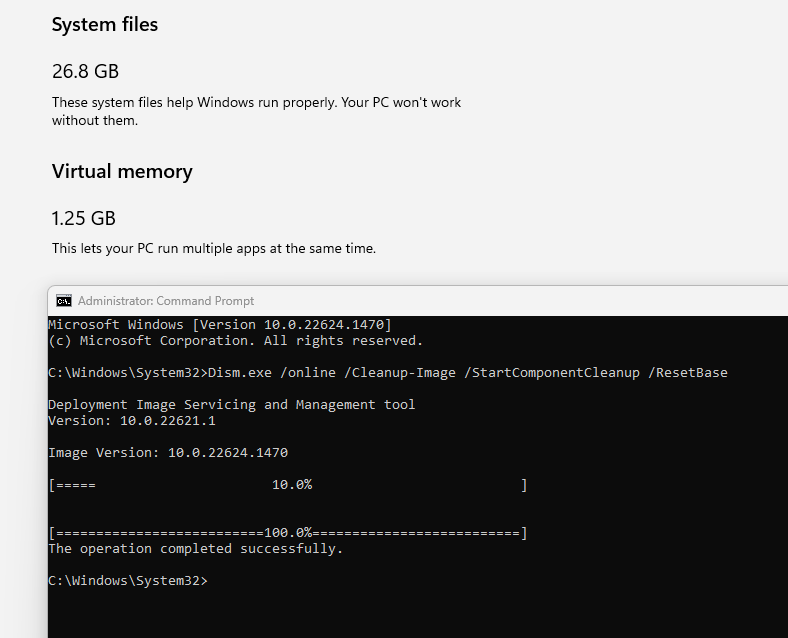Click the /ResetBase argument in the command

click(x=688, y=373)
